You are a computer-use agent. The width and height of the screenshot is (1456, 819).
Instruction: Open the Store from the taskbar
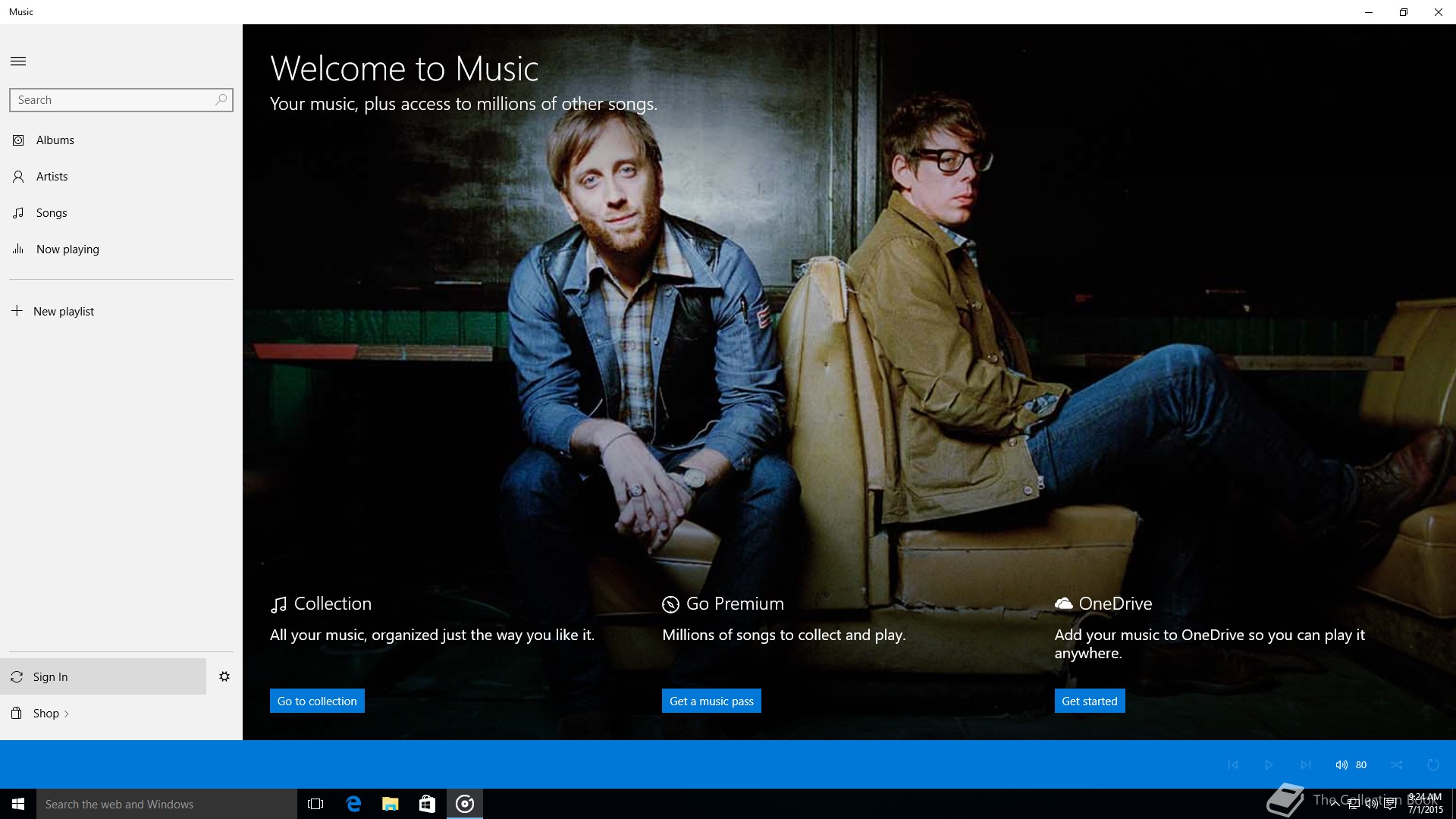click(428, 804)
